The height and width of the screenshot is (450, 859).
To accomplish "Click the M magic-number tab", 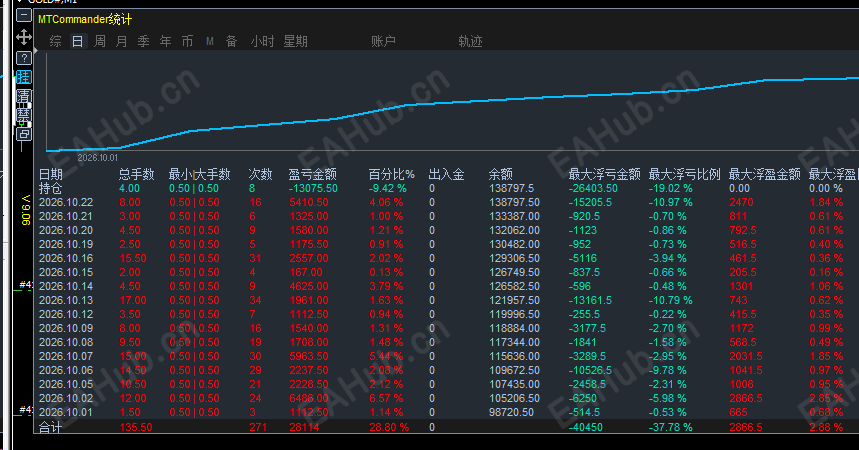I will [210, 41].
